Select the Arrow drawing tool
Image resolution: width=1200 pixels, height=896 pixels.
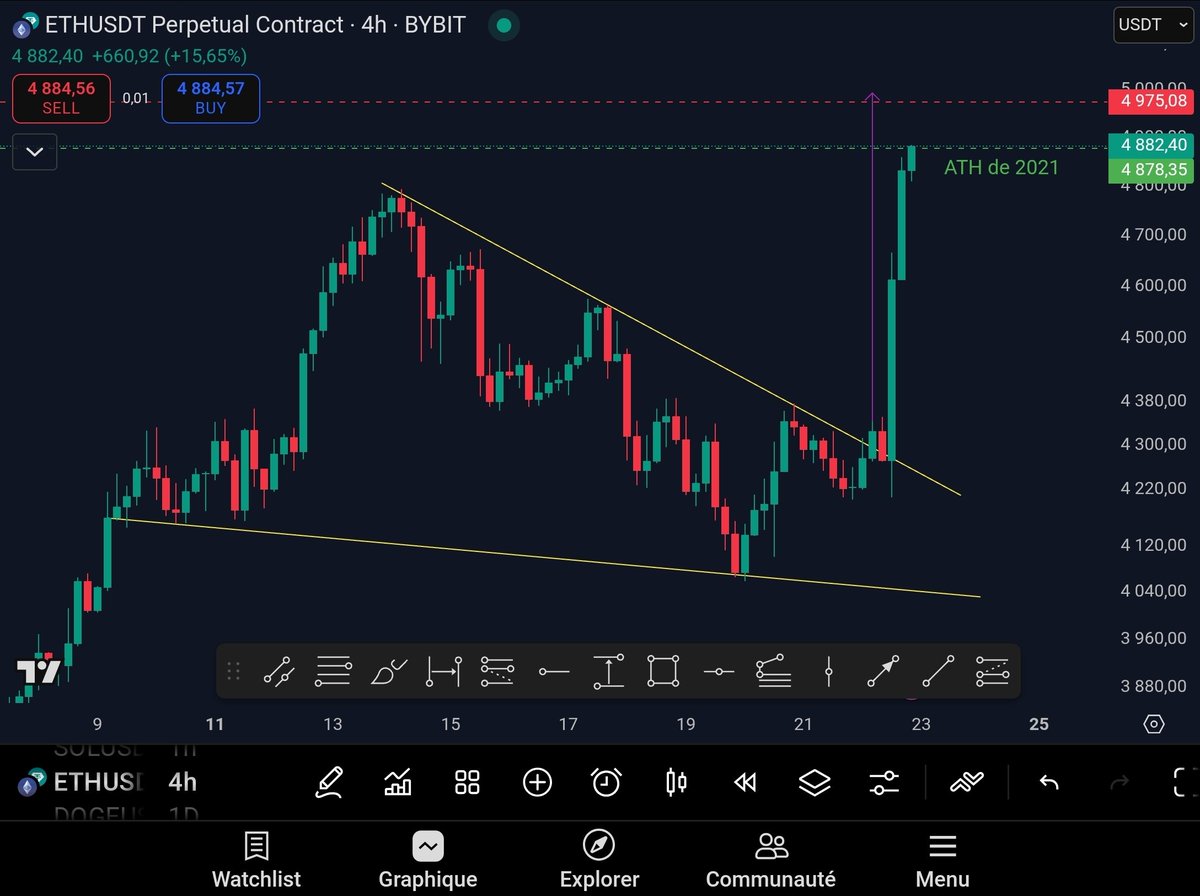883,670
